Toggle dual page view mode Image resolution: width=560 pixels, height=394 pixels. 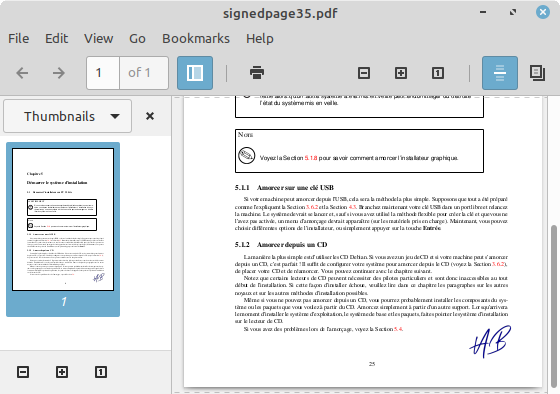point(537,73)
